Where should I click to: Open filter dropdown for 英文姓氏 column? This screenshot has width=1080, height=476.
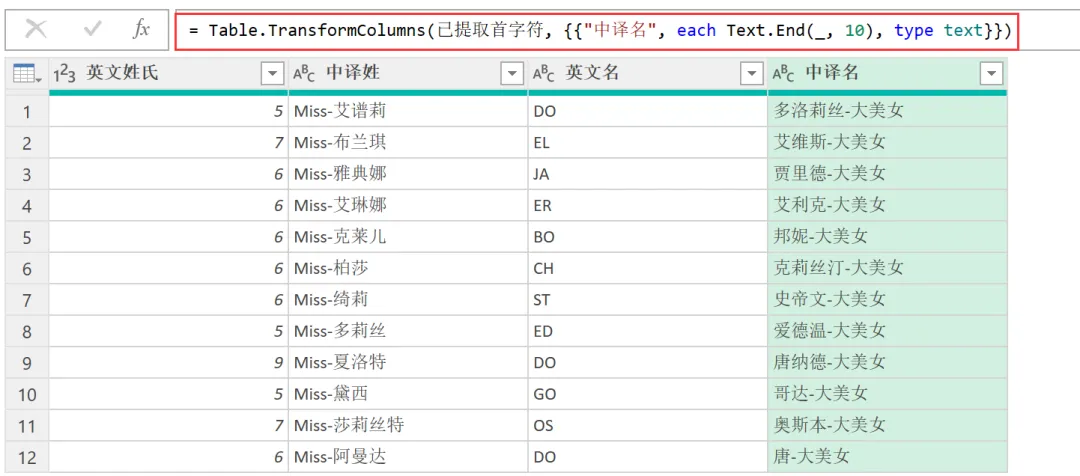272,74
